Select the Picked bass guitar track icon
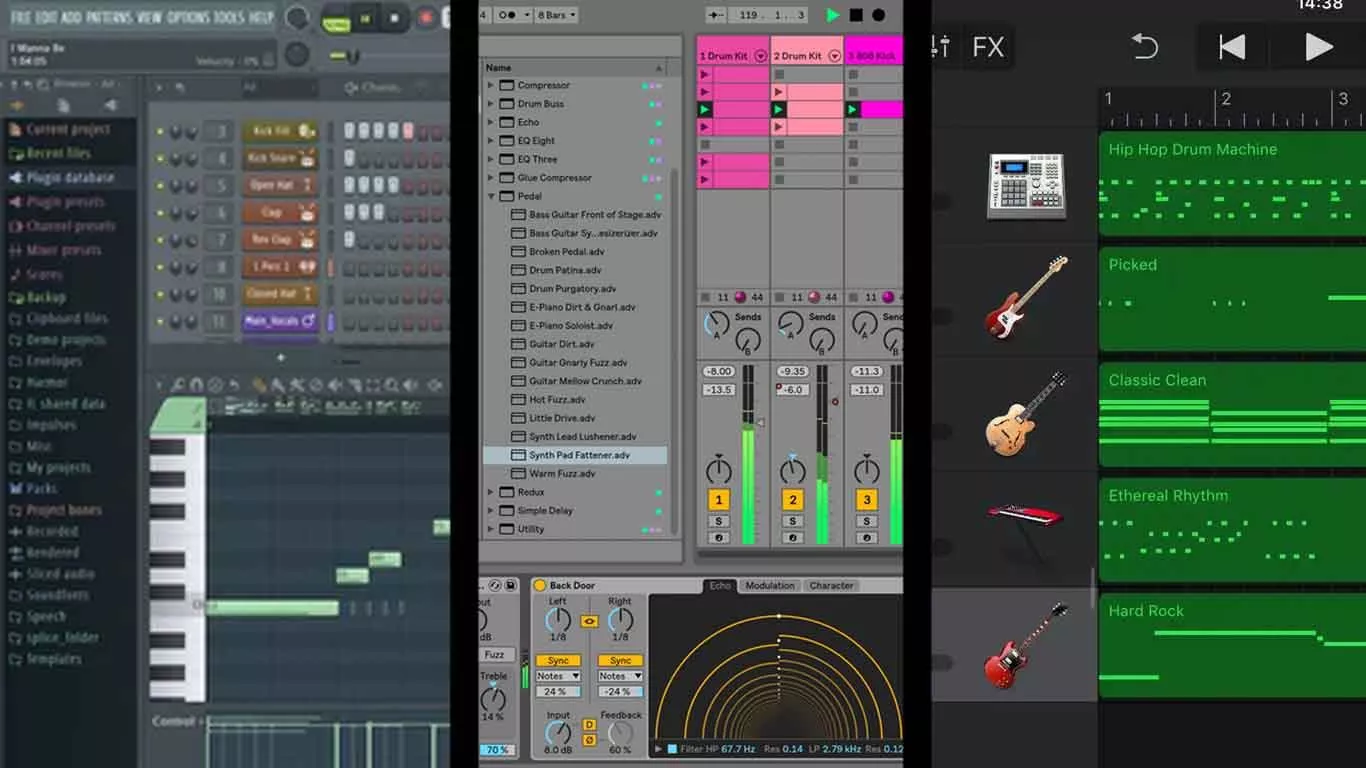This screenshot has width=1366, height=768. 1025,297
